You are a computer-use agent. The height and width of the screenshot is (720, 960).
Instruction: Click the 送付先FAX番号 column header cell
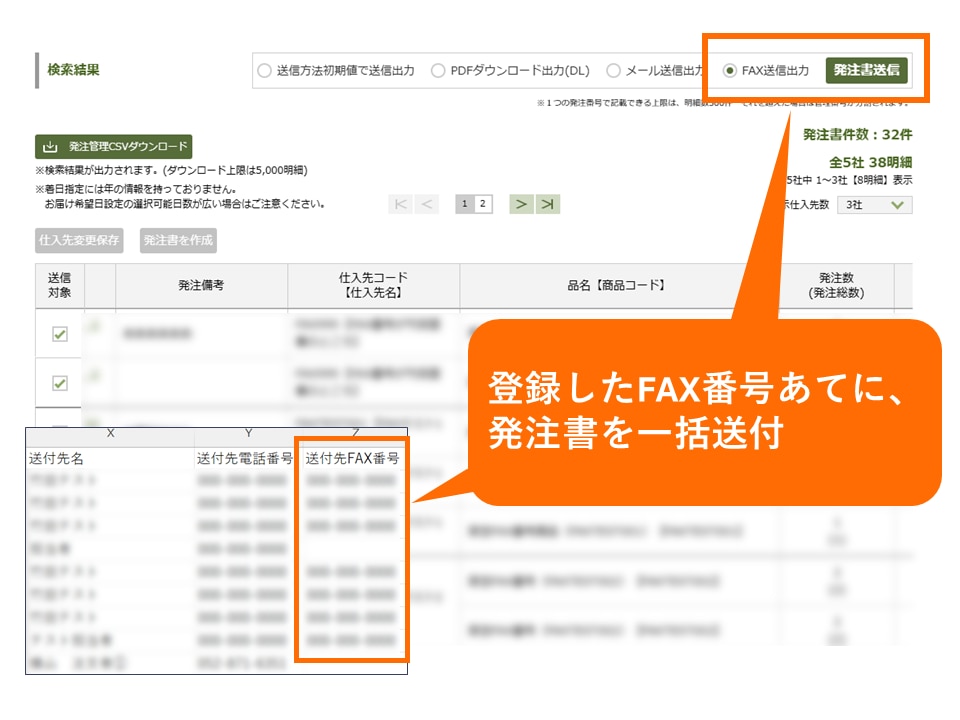pyautogui.click(x=352, y=459)
